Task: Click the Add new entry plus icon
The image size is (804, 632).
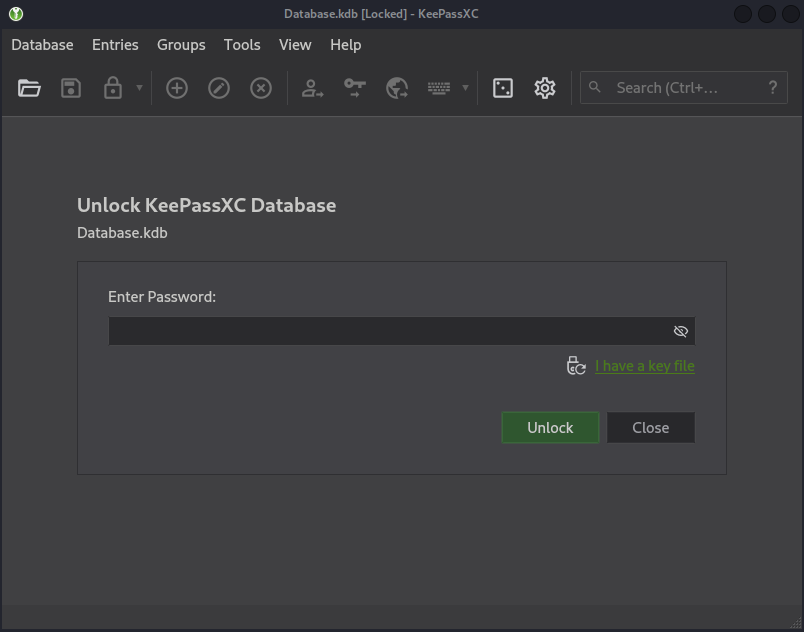Action: click(x=177, y=88)
